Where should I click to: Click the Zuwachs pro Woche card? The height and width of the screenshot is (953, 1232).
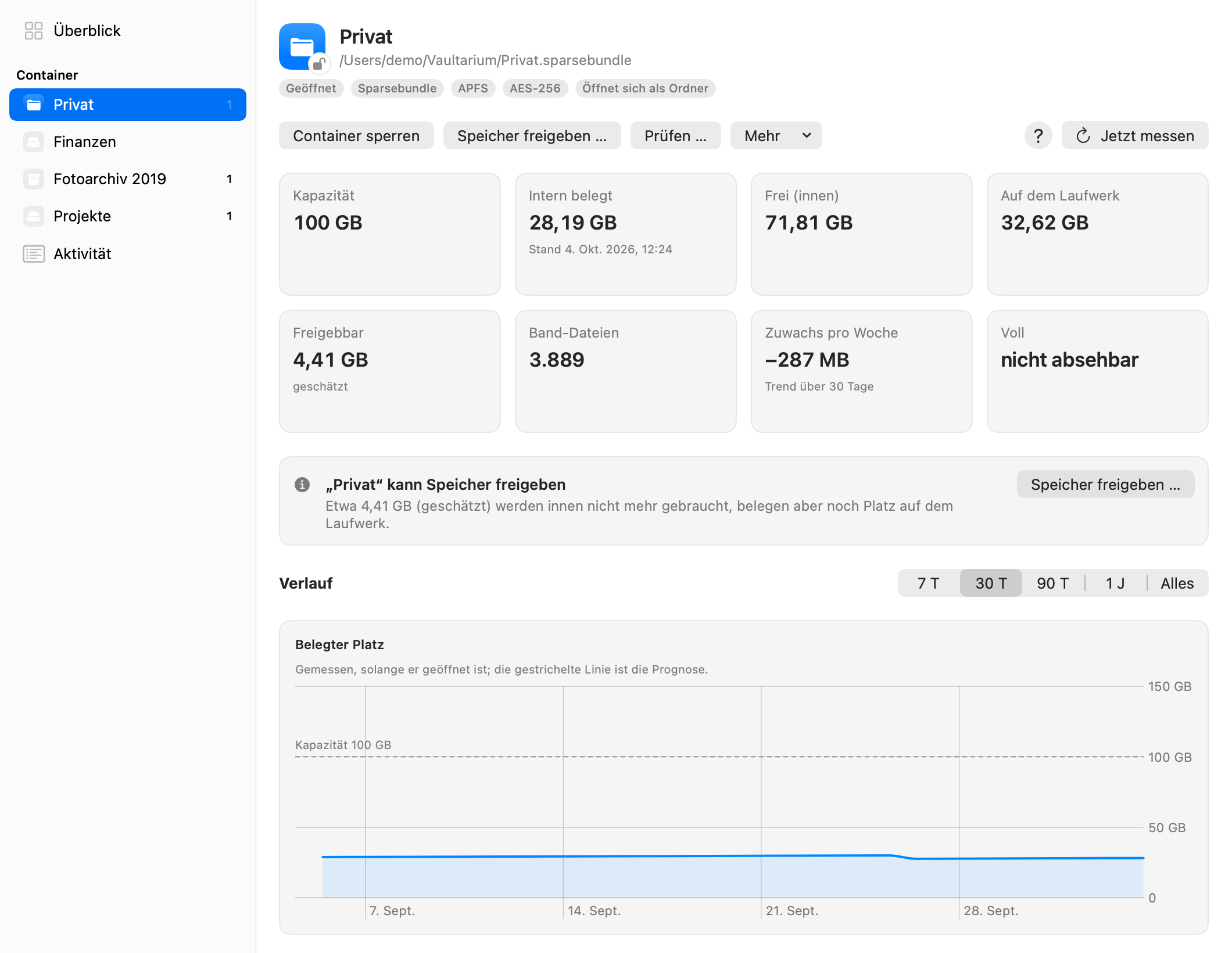coord(862,371)
